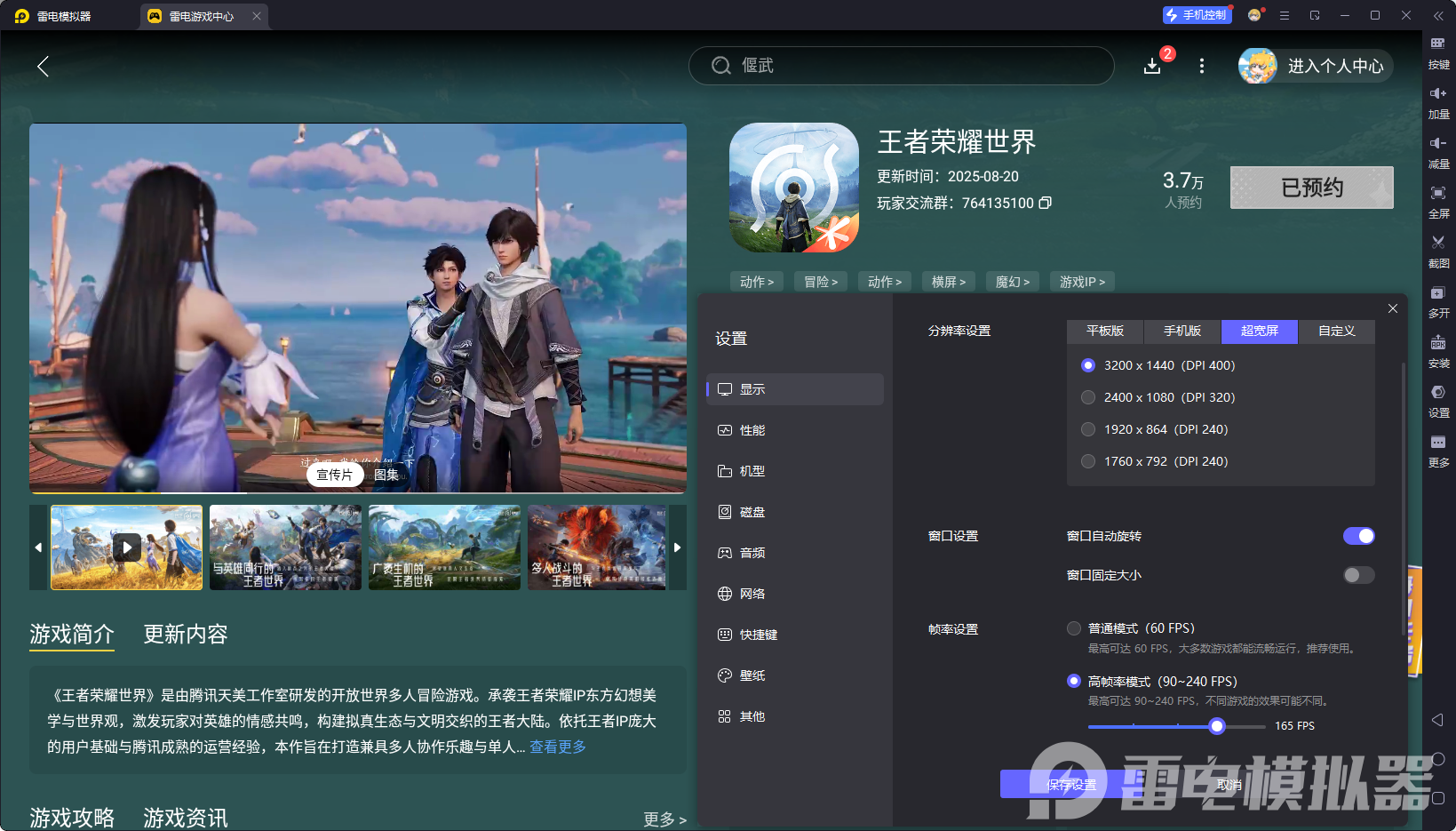Switch to 自定义 resolution tab

(x=1337, y=331)
